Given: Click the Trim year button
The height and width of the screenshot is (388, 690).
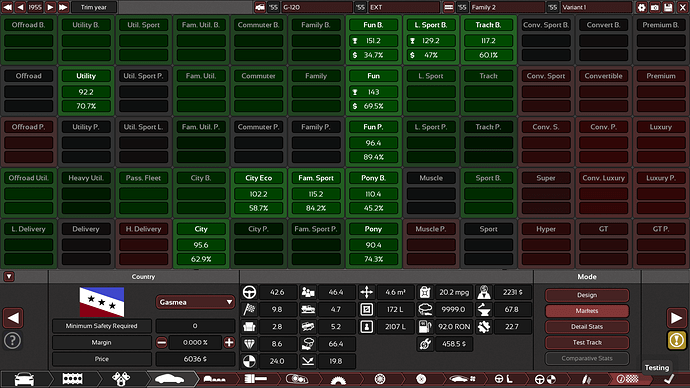Looking at the screenshot, I should click(94, 7).
